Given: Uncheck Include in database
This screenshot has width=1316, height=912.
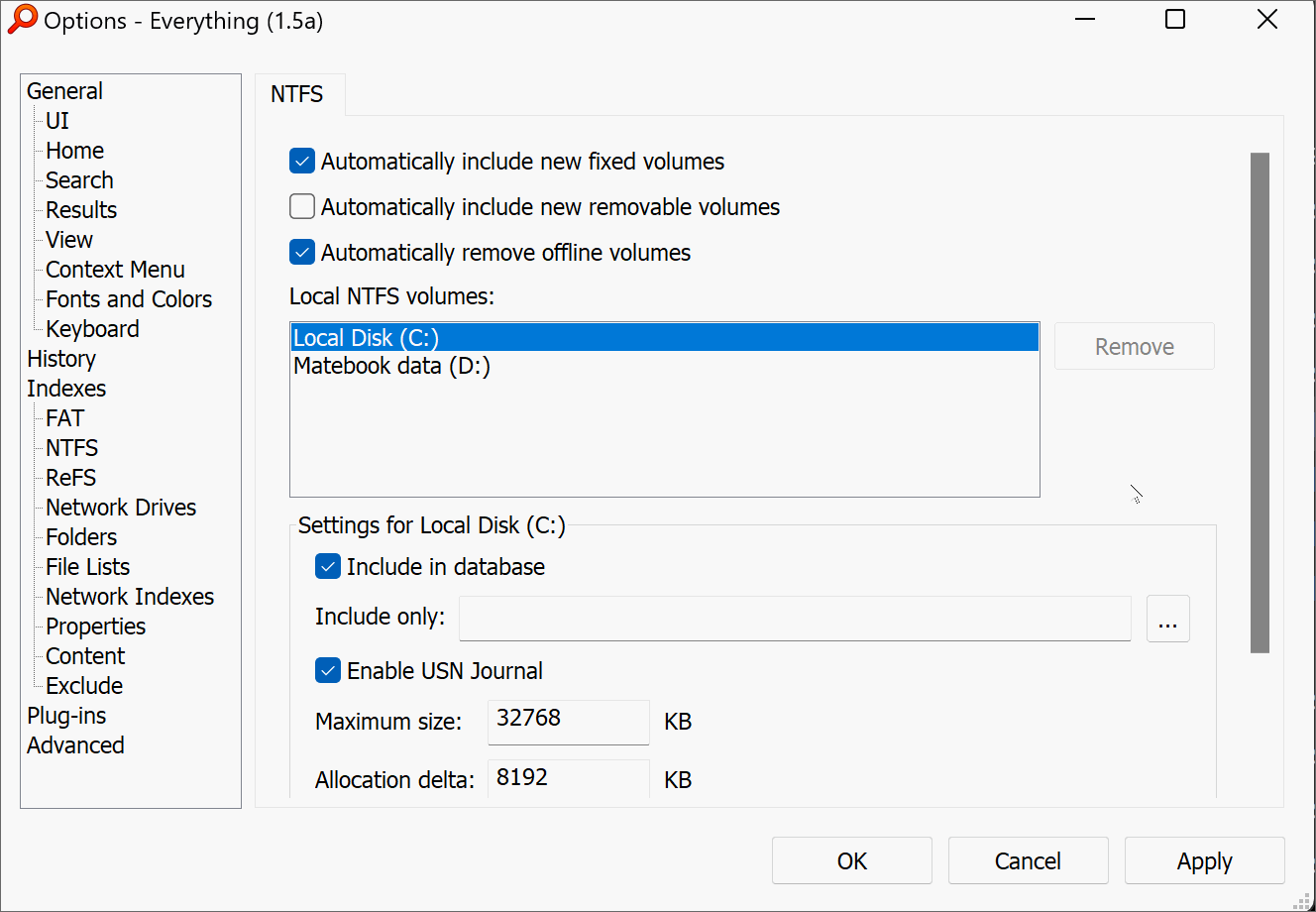Looking at the screenshot, I should tap(328, 566).
